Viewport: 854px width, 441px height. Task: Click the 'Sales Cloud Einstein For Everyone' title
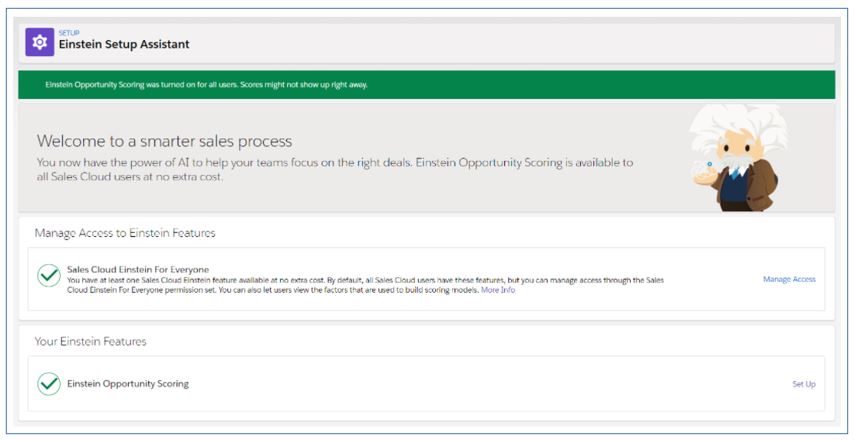(138, 270)
